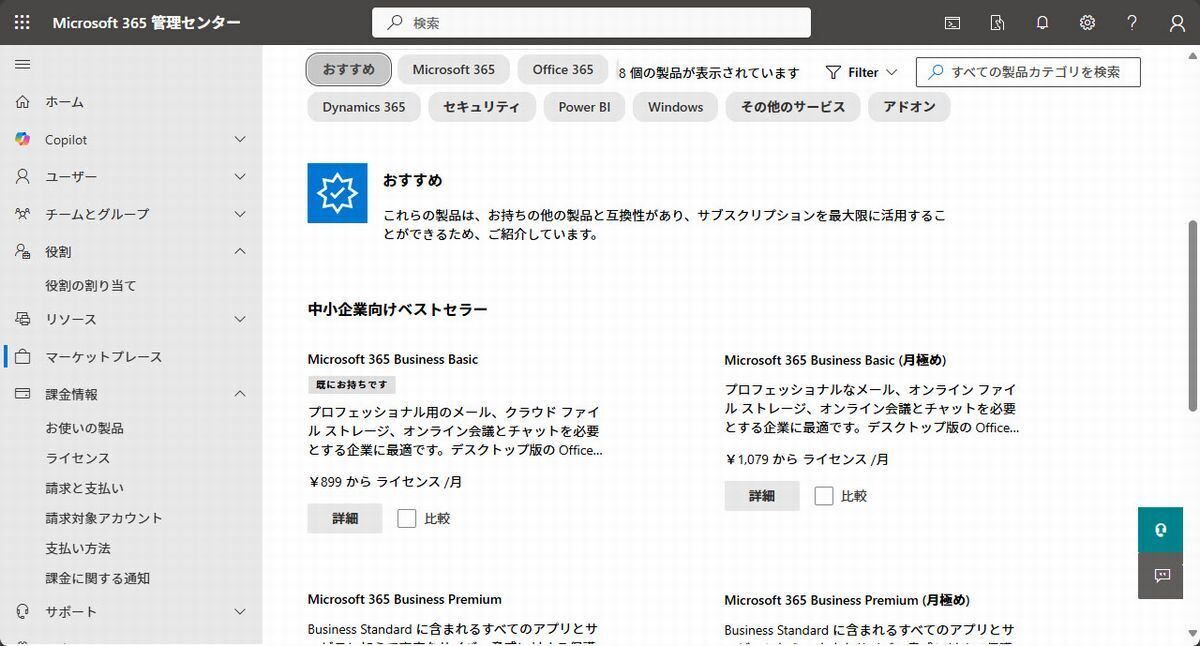
Task: Click the リソース icon in sidebar
Action: (22, 319)
